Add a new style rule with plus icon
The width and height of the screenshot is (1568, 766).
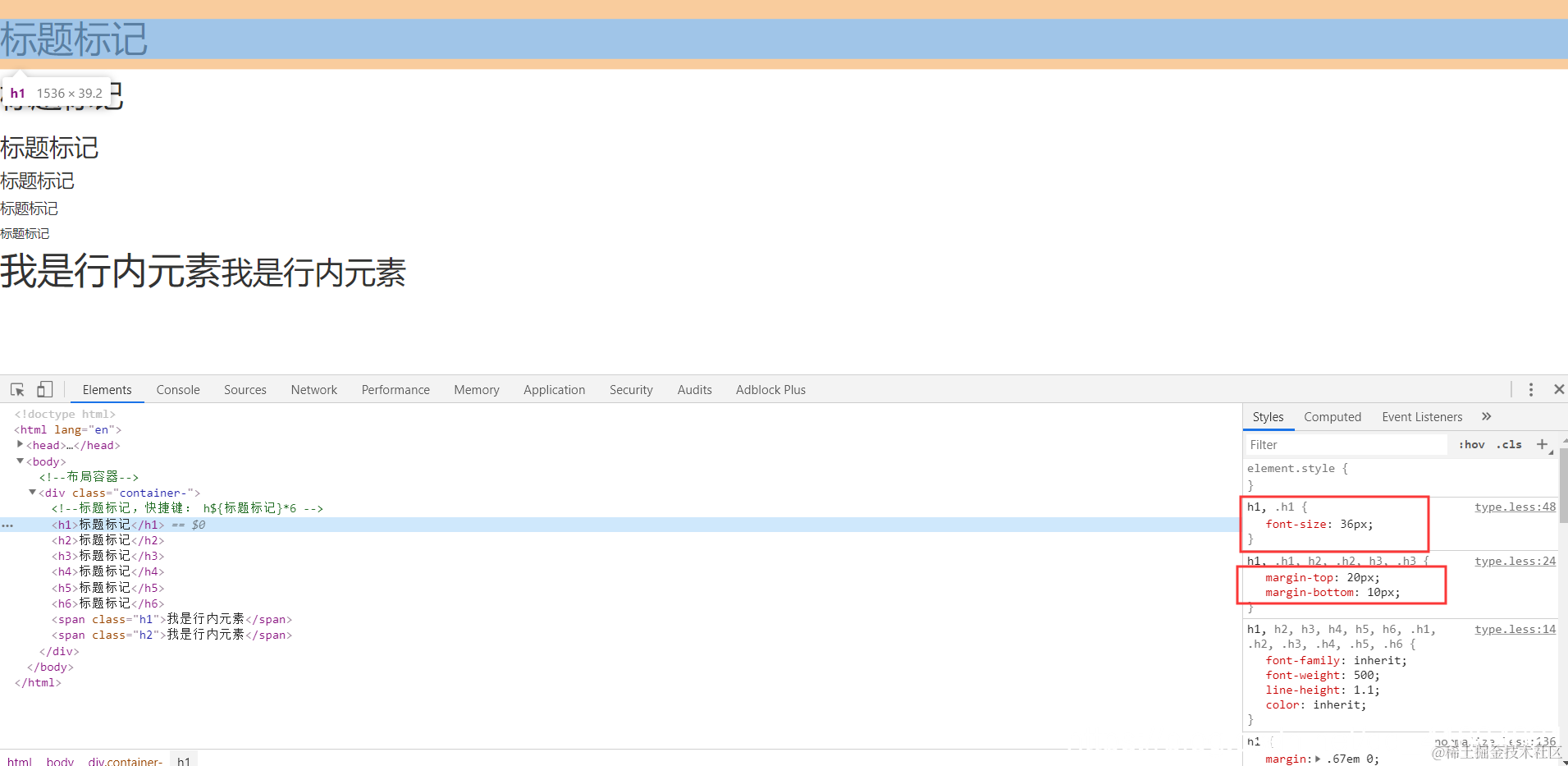point(1542,444)
